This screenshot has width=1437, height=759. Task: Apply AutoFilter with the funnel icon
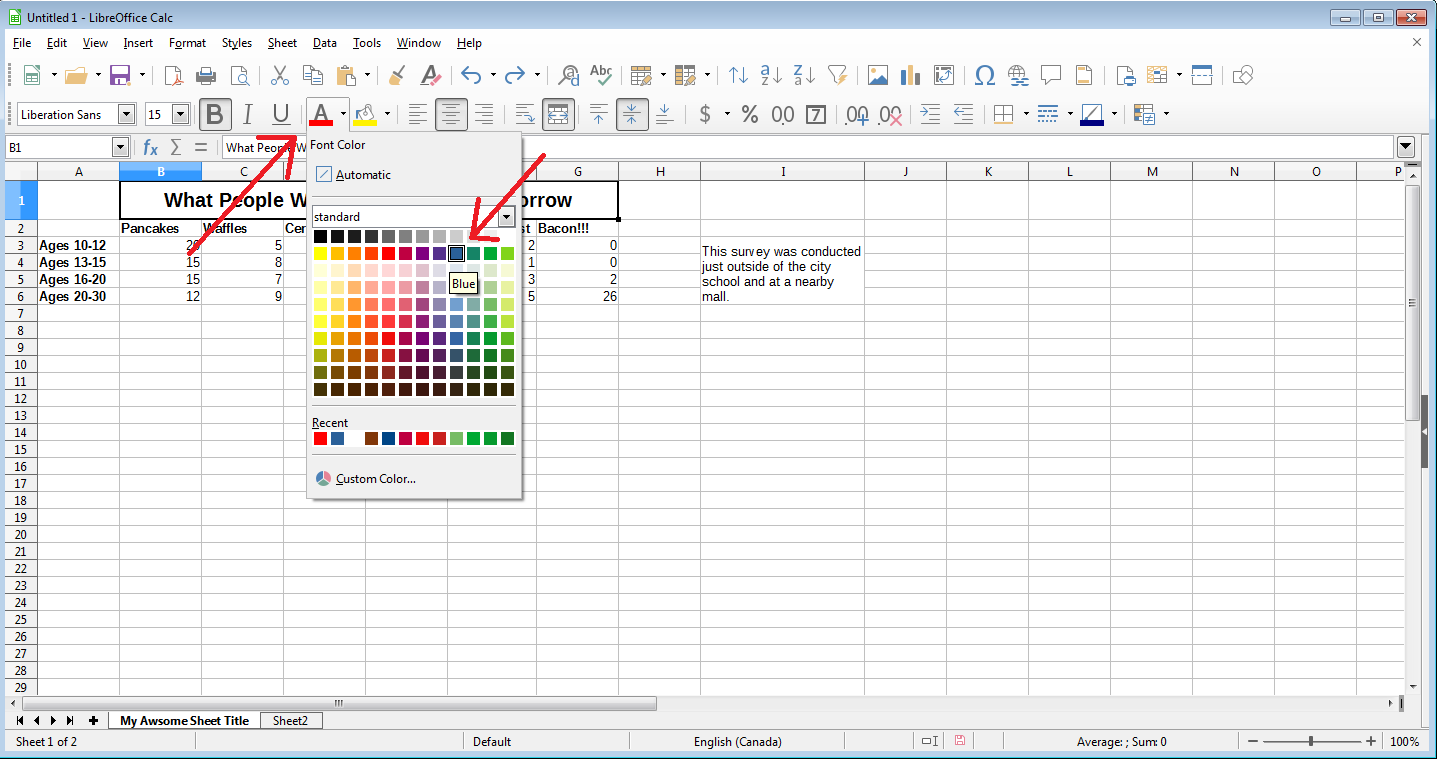click(x=838, y=75)
